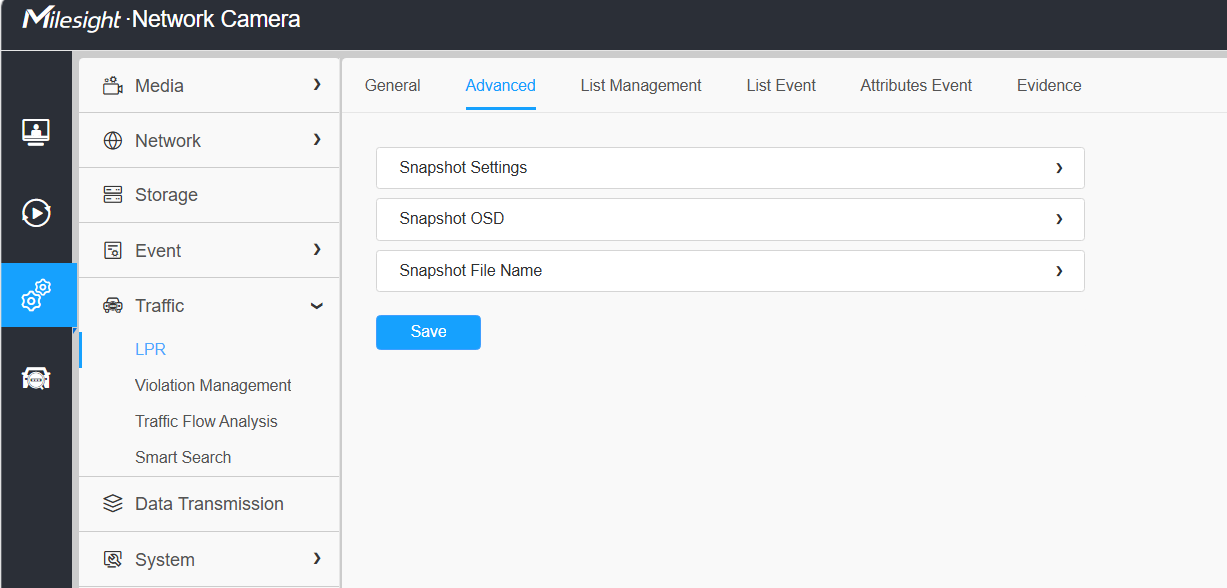Click the Media camera icon
Screen dimensions: 1227x588
coord(113,85)
